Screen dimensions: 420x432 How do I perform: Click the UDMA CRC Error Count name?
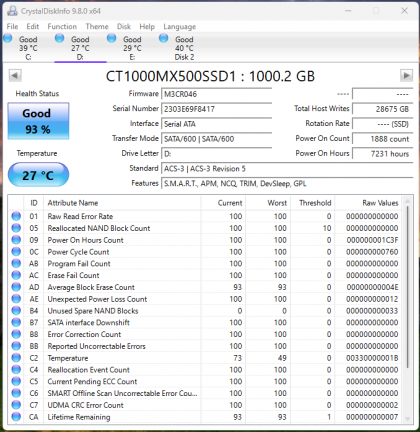(85, 405)
